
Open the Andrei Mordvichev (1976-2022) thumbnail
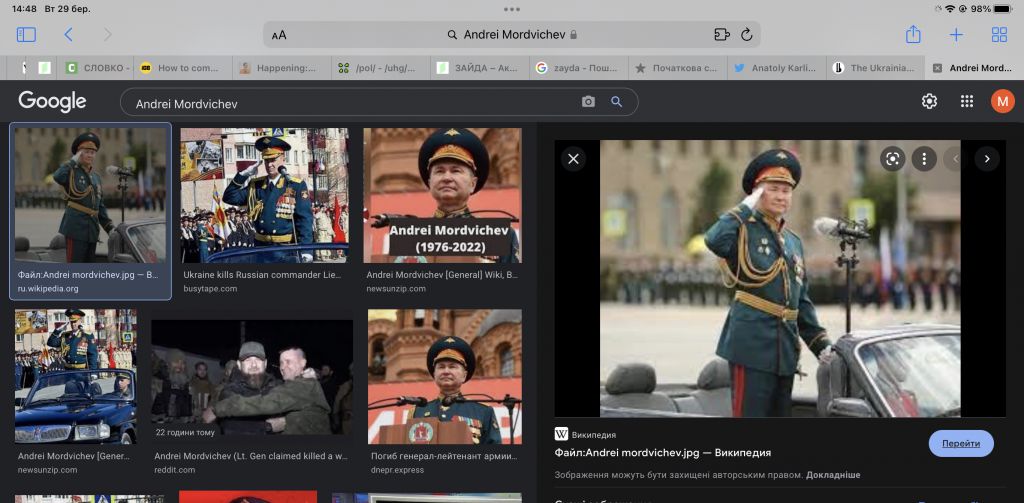point(443,195)
